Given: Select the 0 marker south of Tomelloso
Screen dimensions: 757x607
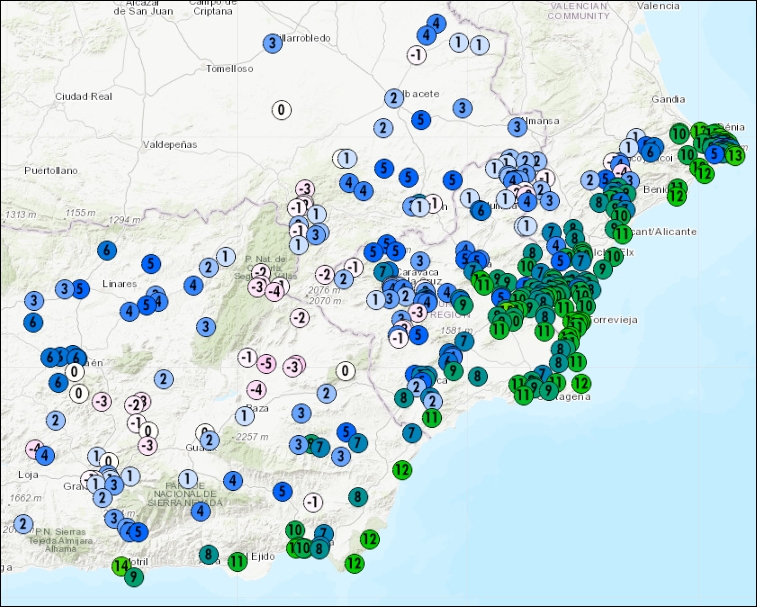Looking at the screenshot, I should [x=281, y=110].
